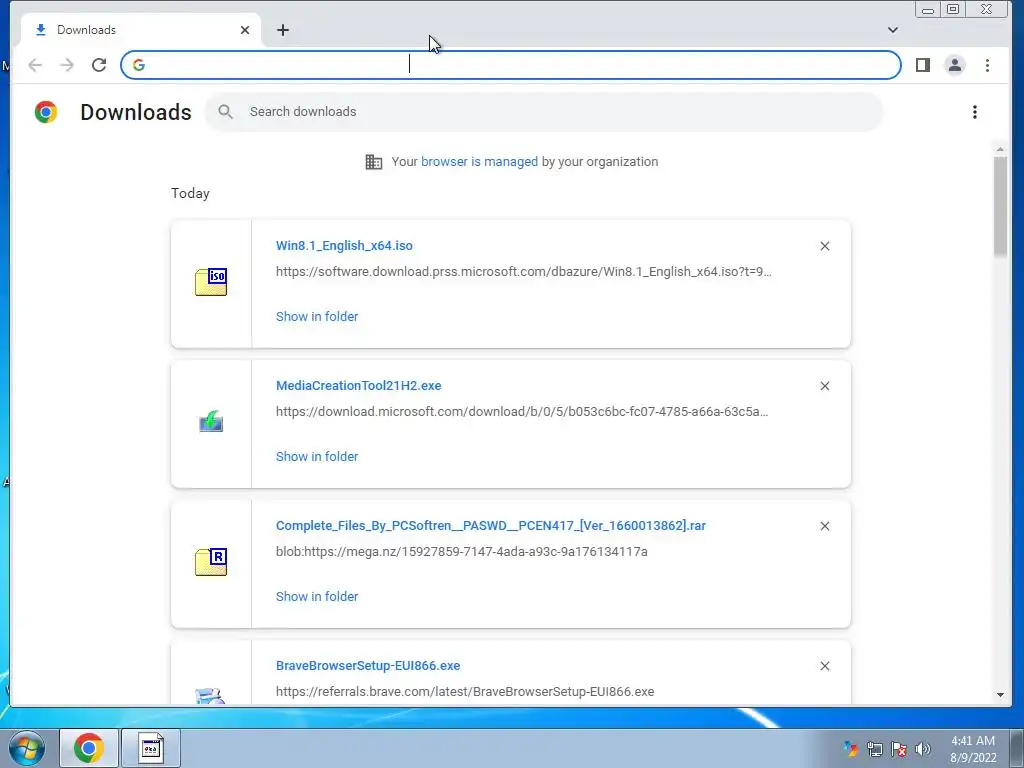
Task: Click the scrollbar down arrow
Action: (1000, 695)
